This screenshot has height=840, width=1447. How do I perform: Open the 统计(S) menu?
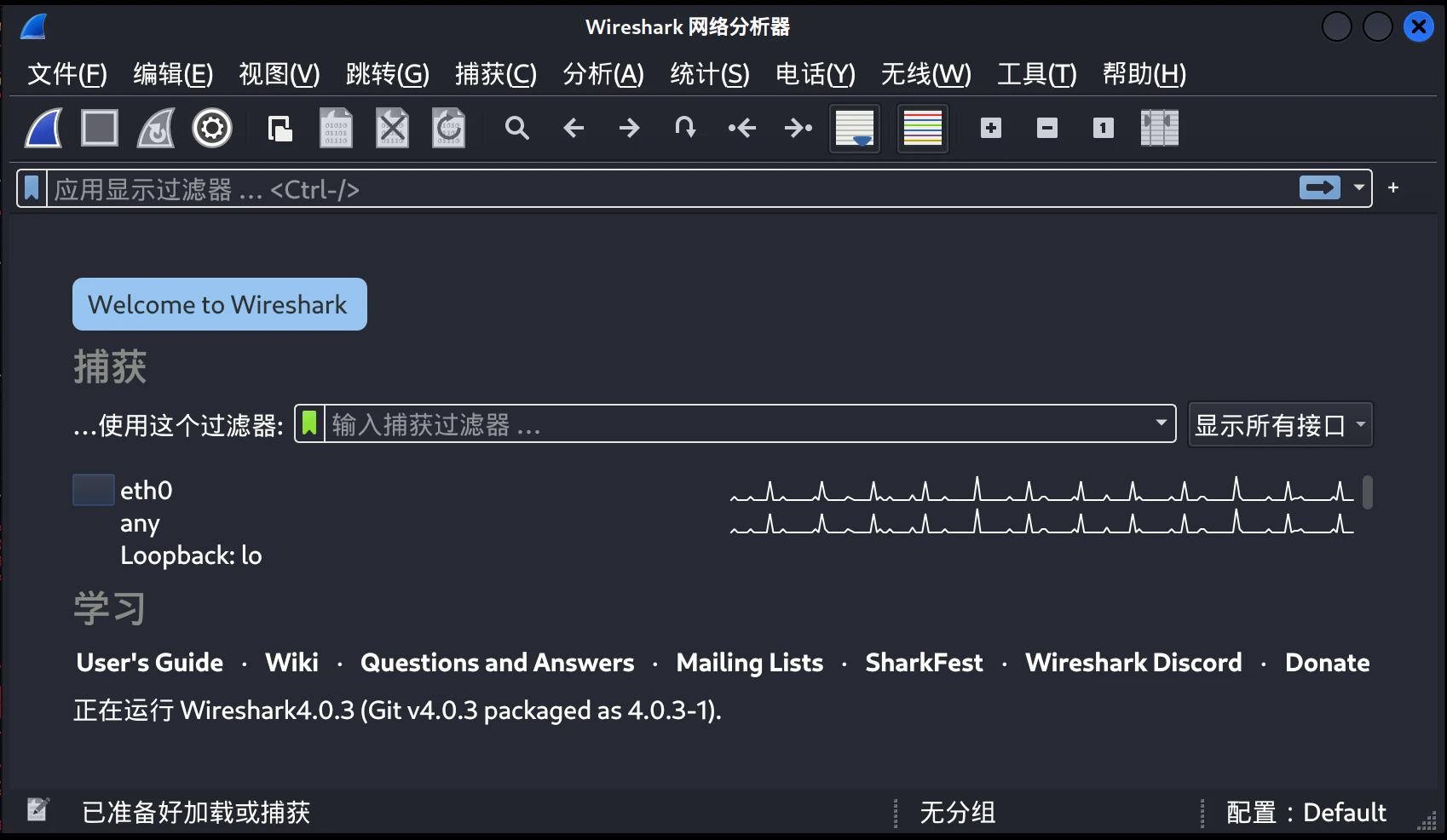point(710,74)
